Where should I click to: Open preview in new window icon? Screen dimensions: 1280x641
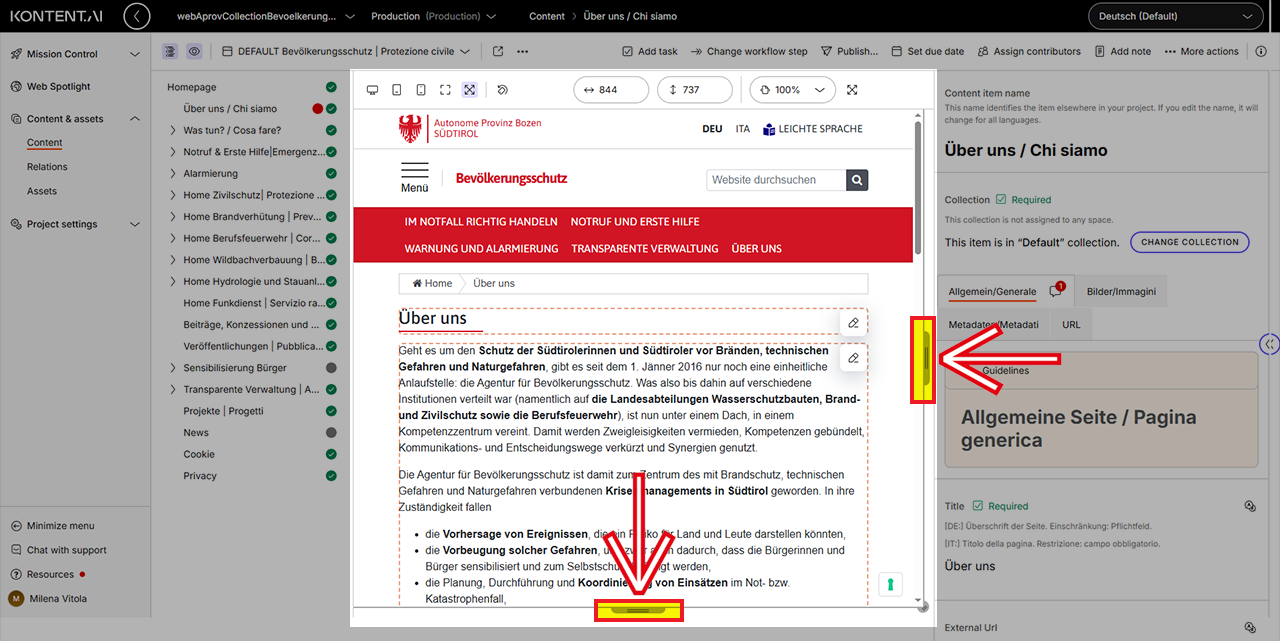tap(498, 51)
